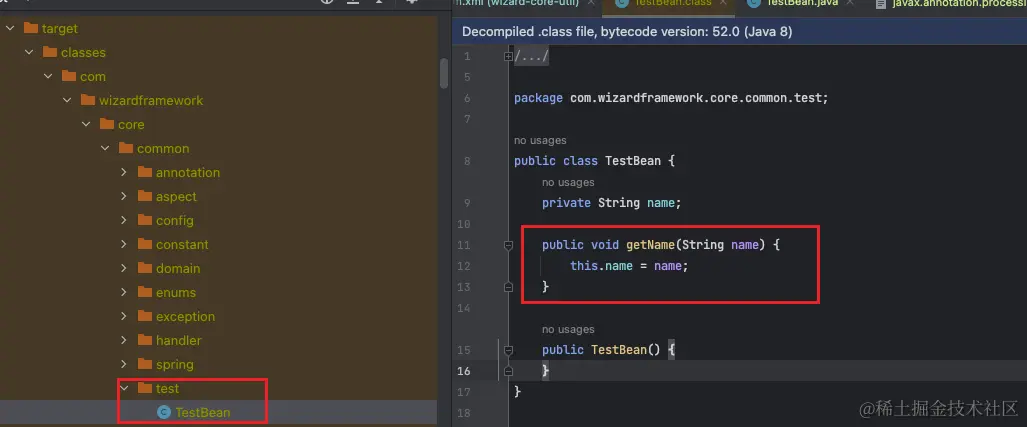Click the TestBean class name on line 8
The height and width of the screenshot is (427, 1027).
633,161
